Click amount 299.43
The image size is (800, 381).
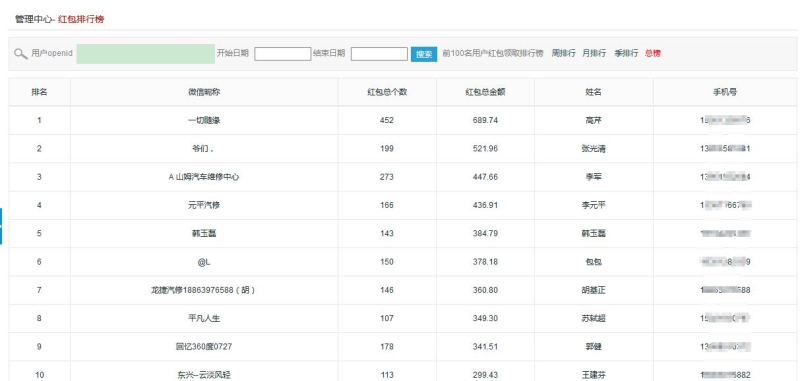[x=485, y=375]
